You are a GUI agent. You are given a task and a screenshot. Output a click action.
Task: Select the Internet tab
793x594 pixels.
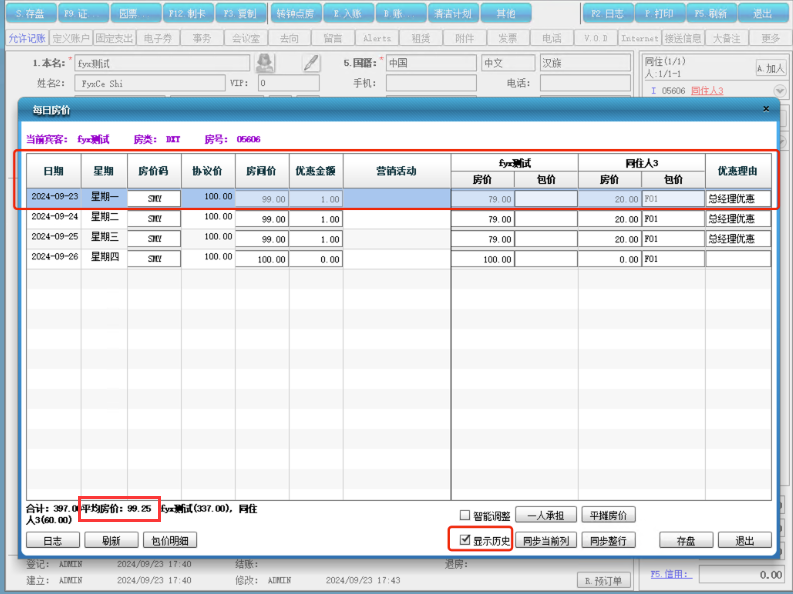pos(639,38)
